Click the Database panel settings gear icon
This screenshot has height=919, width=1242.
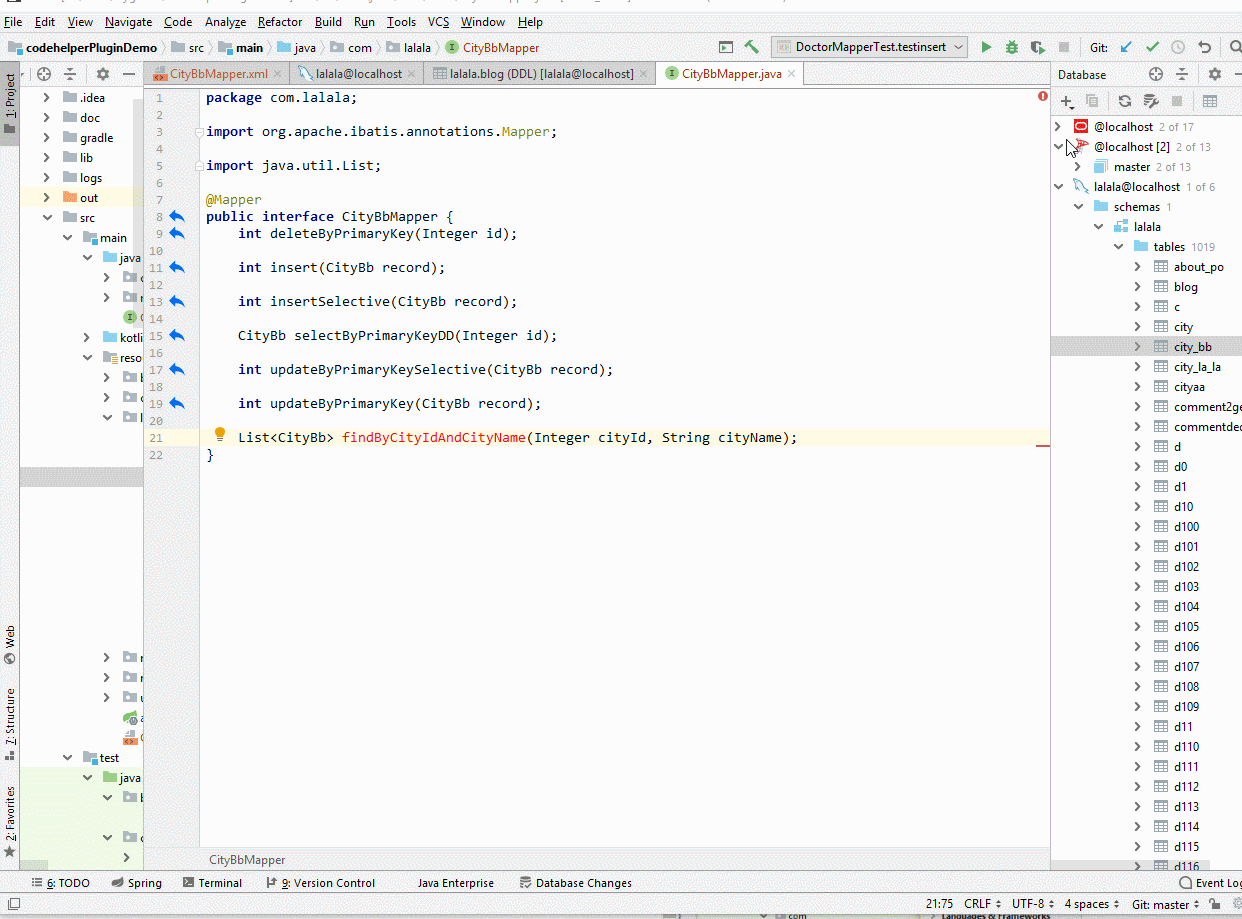tap(1214, 73)
